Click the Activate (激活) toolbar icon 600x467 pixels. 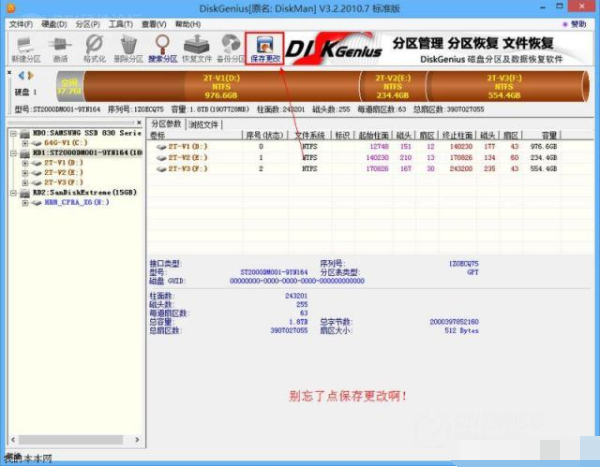tap(60, 49)
